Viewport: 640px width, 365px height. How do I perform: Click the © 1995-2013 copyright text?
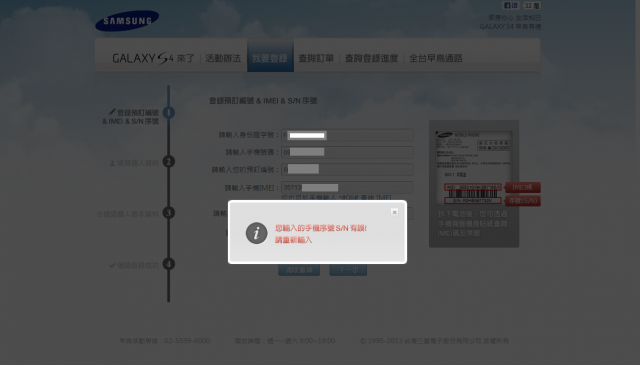[x=434, y=341]
